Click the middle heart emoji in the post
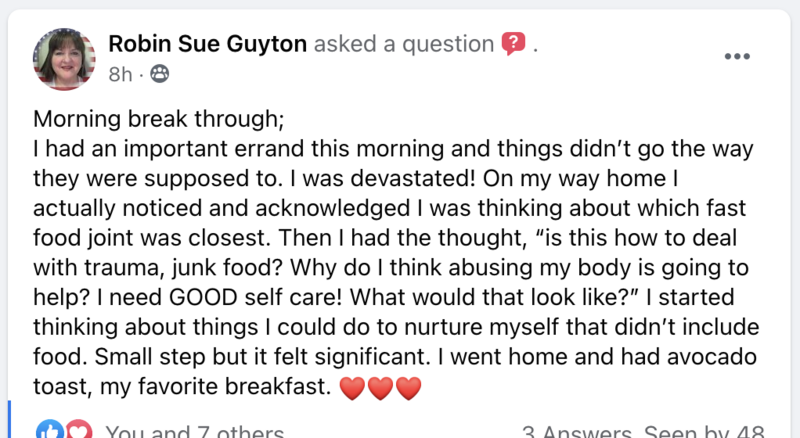This screenshot has width=800, height=438. coord(380,388)
